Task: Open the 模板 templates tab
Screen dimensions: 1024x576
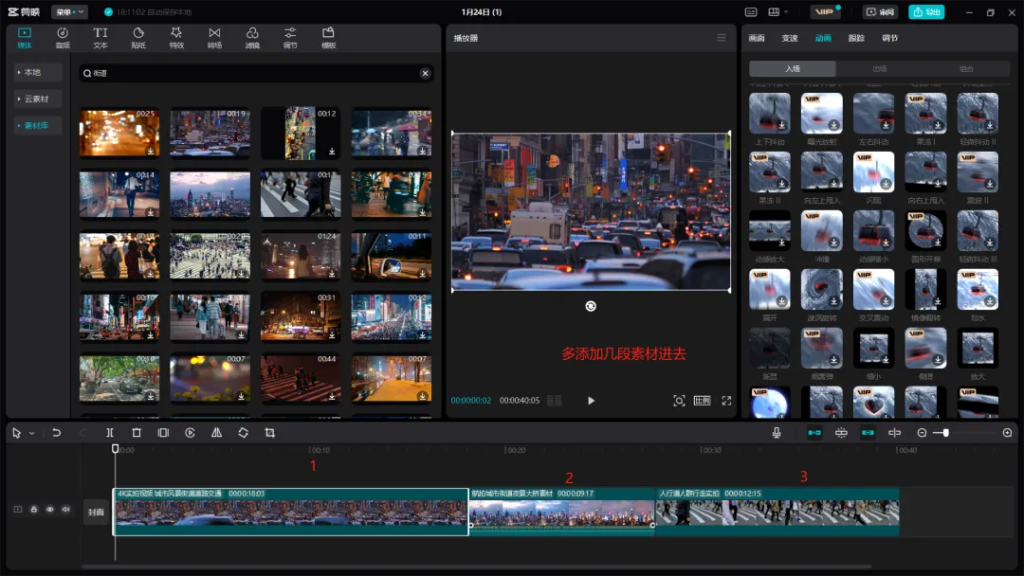Action: tap(328, 38)
